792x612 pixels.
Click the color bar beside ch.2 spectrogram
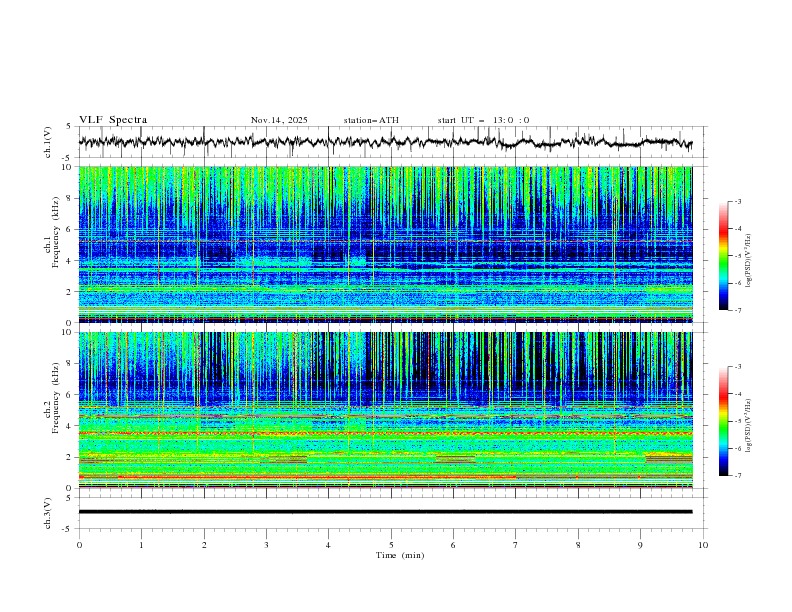point(723,421)
